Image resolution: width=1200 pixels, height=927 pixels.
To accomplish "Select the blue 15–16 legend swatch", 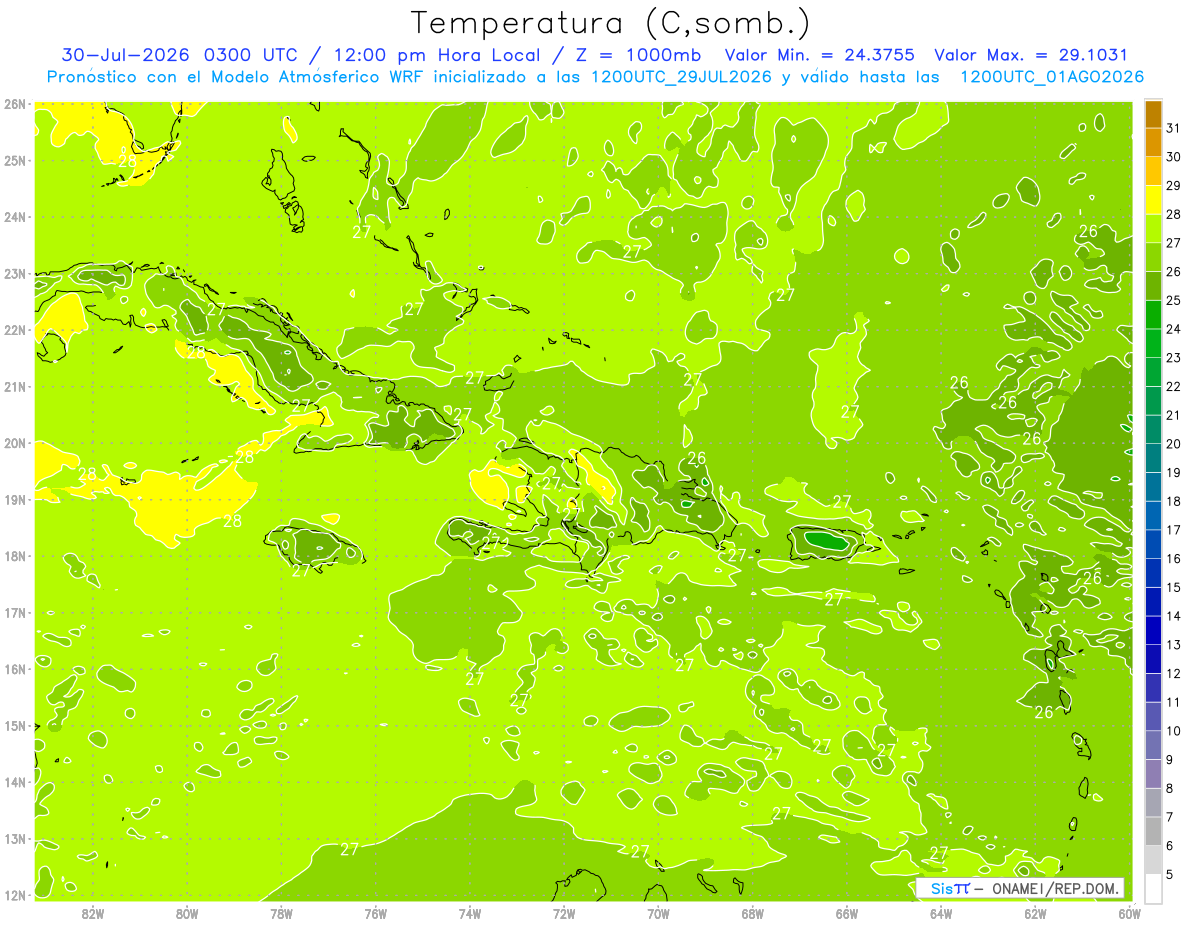I will pyautogui.click(x=1153, y=572).
